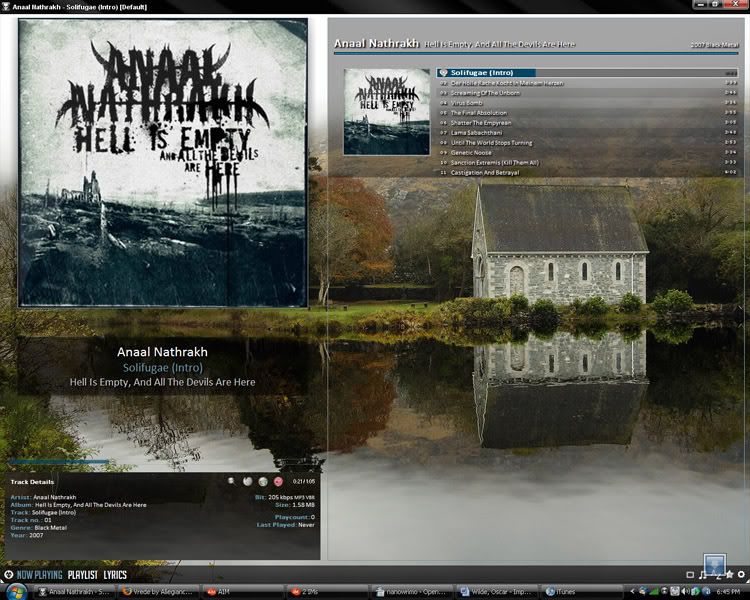Click the music note icon in the bottom-right toolbar
The height and width of the screenshot is (600, 750).
point(703,574)
